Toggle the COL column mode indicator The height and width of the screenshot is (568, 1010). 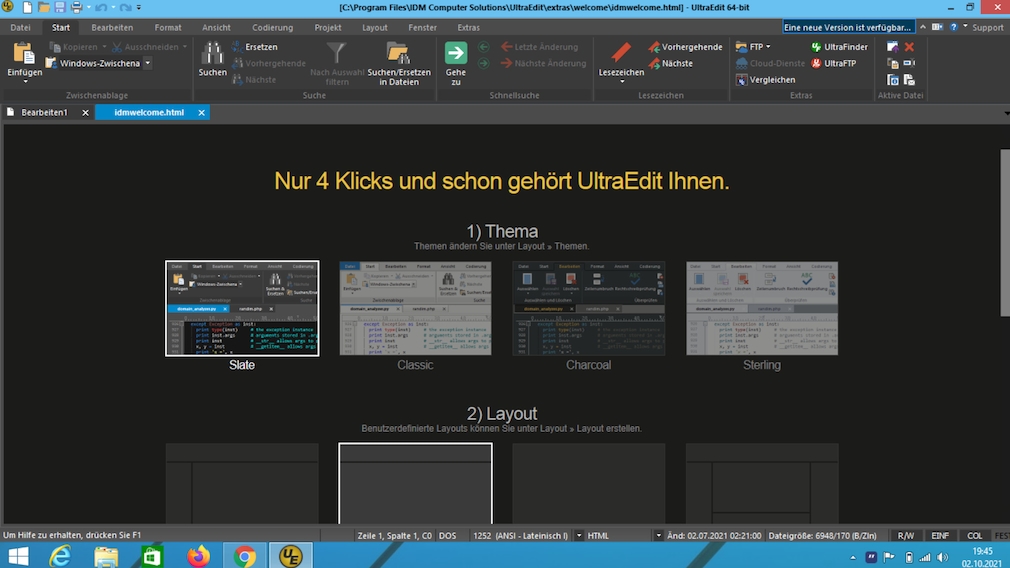click(974, 535)
